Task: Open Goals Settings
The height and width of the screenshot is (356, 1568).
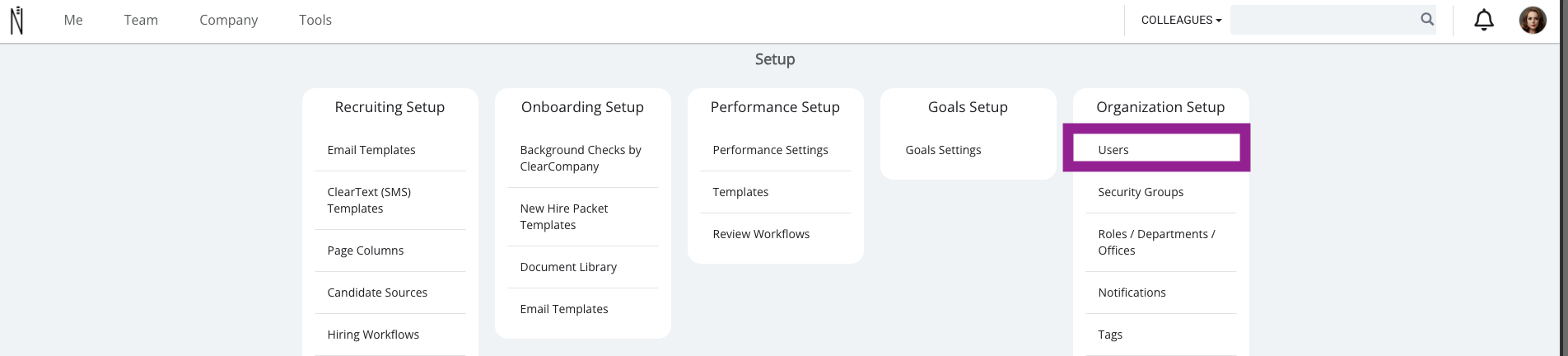Action: click(x=943, y=150)
